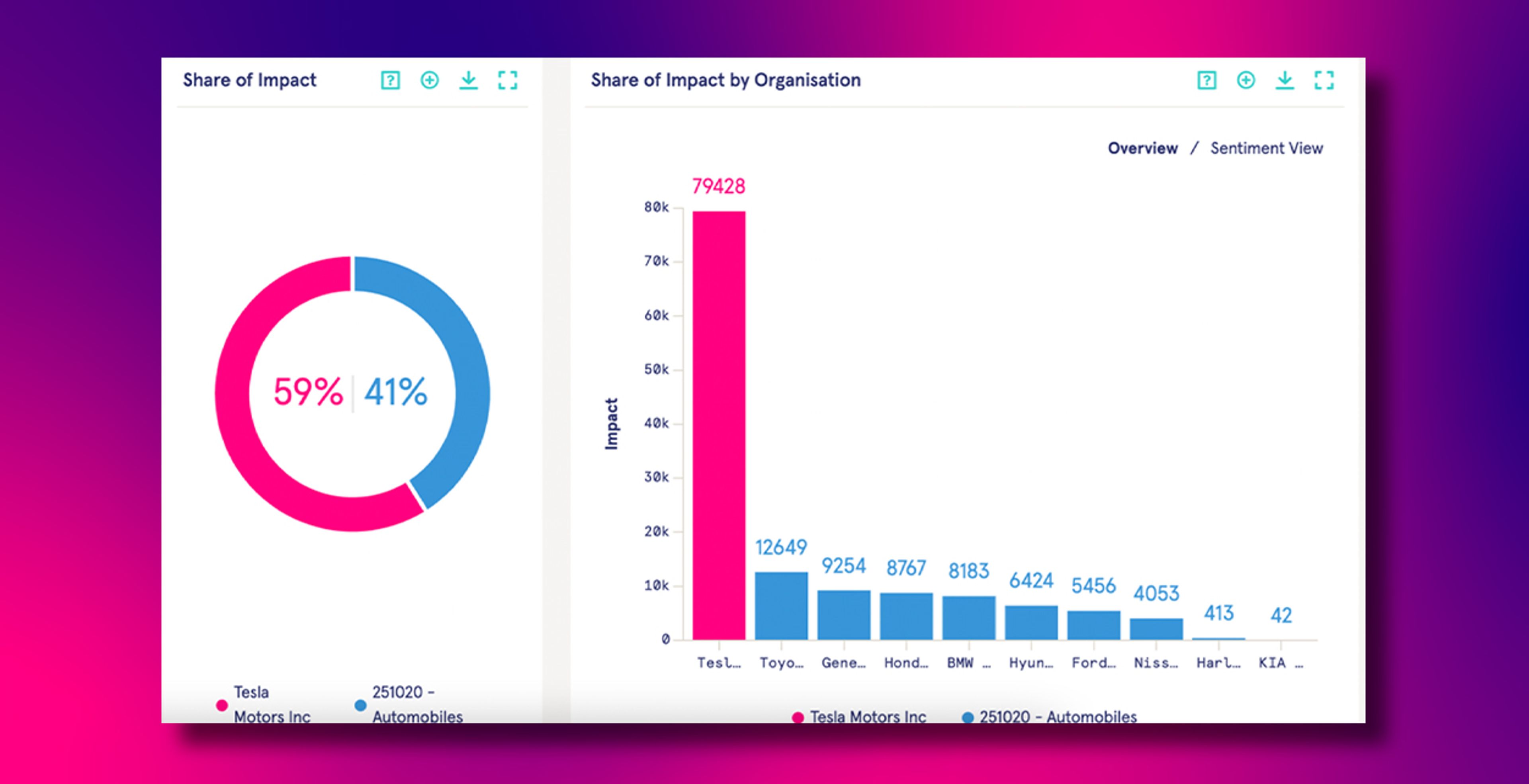Toggle 251020 - Automobiles legend under bar chart
Image resolution: width=1529 pixels, height=784 pixels.
tap(1050, 717)
